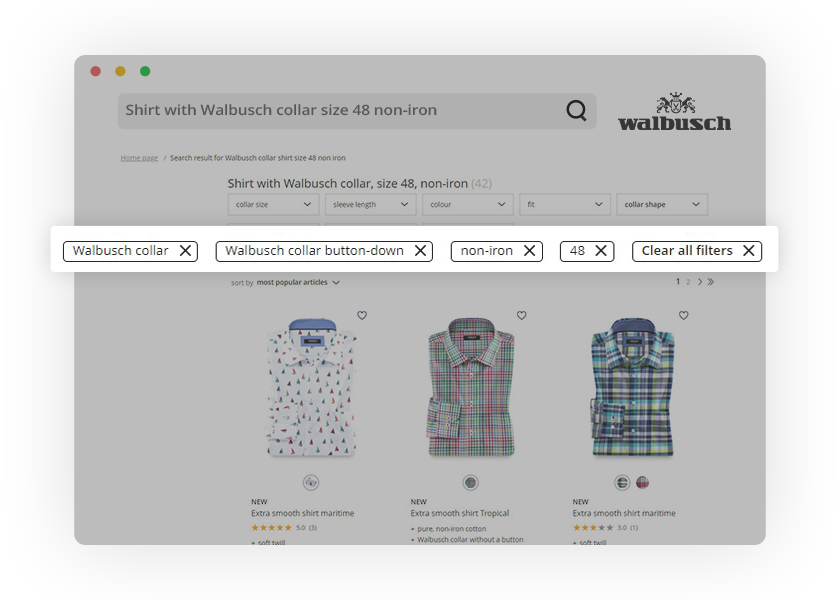Viewport: 840px width, 600px height.
Task: Click 'pure, non-iron cotton' bullet text
Action: click(x=452, y=529)
